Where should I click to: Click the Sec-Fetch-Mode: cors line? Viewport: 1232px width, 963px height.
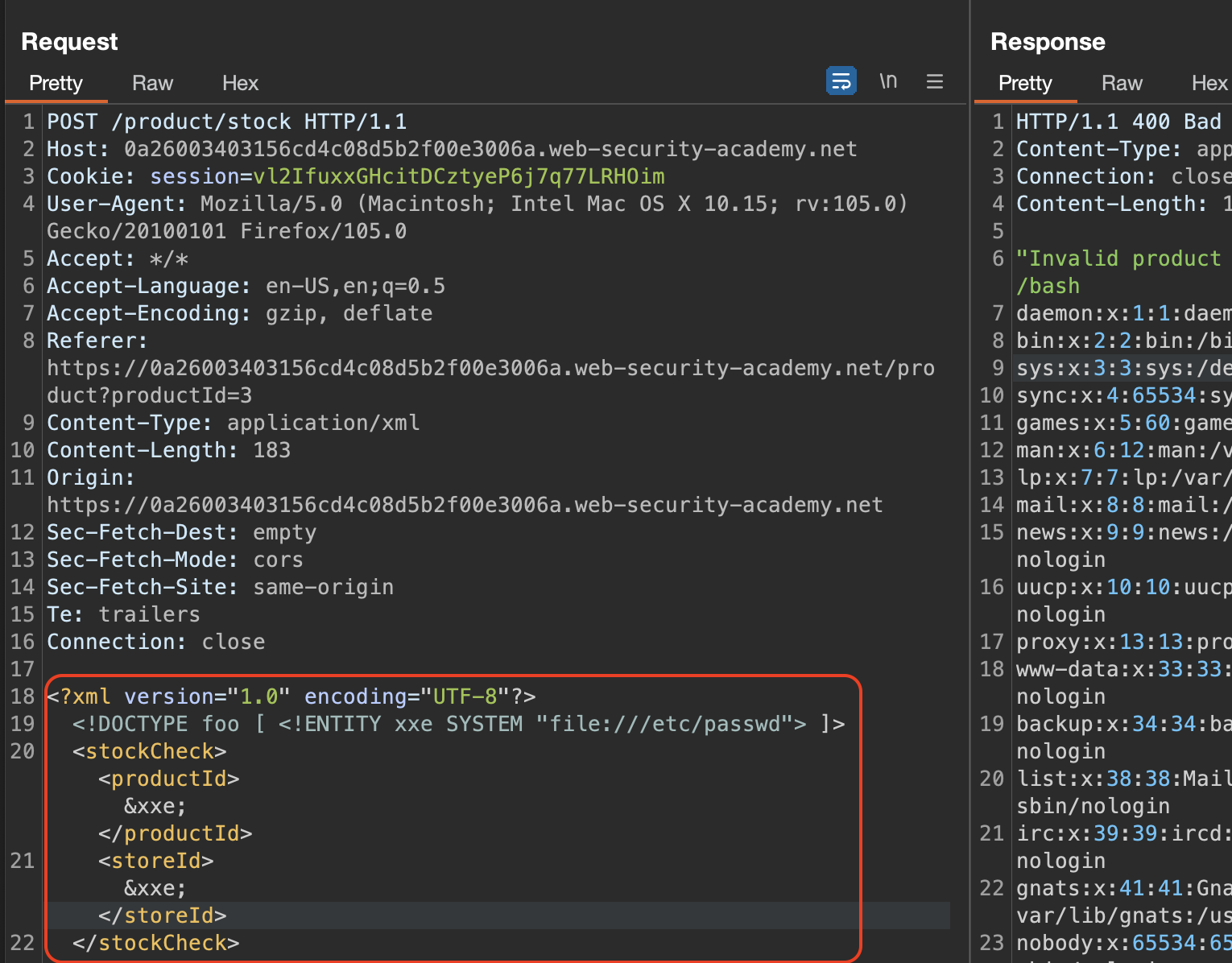(x=176, y=560)
